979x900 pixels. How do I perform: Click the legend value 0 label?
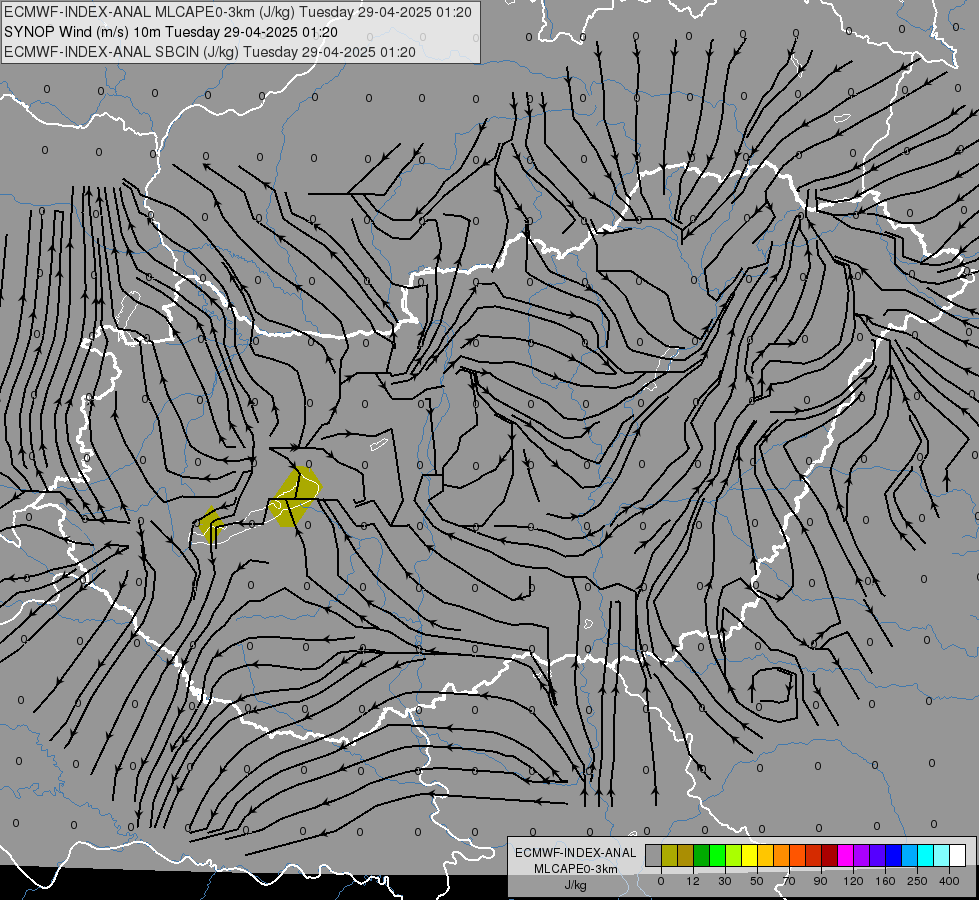coord(661,881)
